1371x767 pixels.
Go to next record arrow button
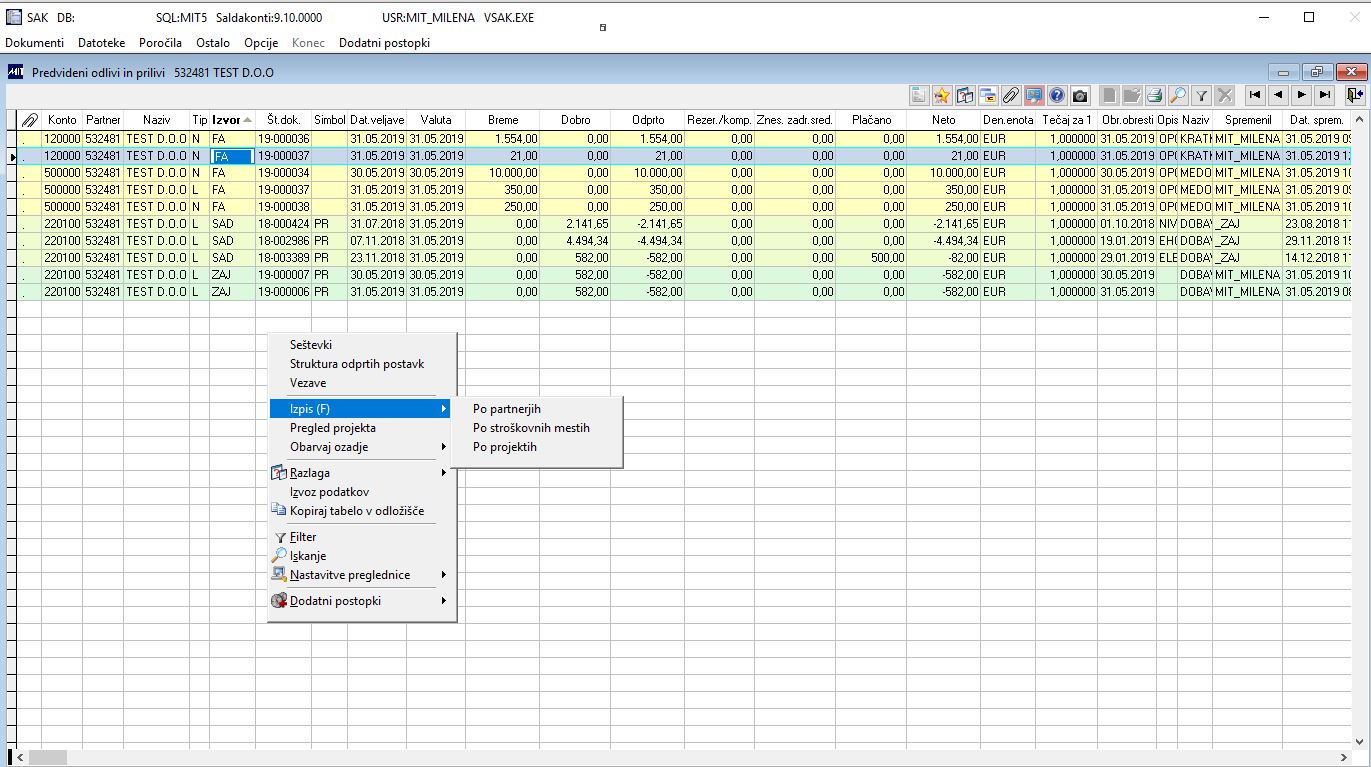click(x=1301, y=95)
